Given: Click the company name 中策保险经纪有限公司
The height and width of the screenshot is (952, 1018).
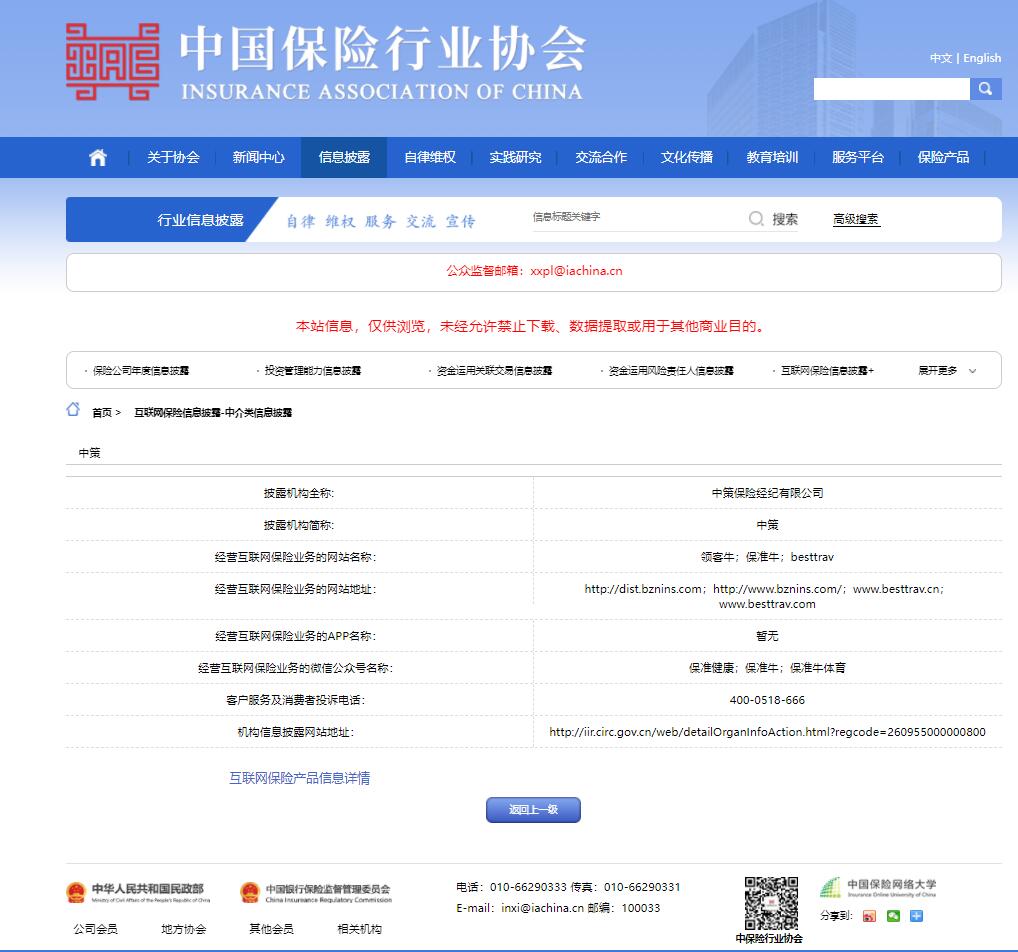Looking at the screenshot, I should tap(767, 493).
